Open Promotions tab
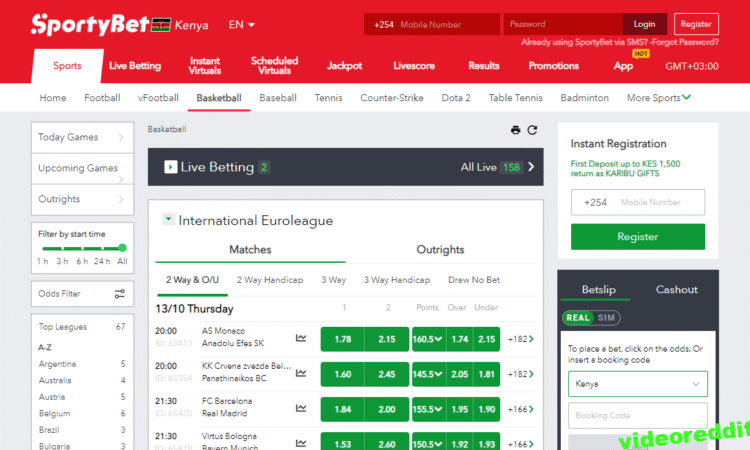Screen dimensions: 750x450 click(553, 66)
